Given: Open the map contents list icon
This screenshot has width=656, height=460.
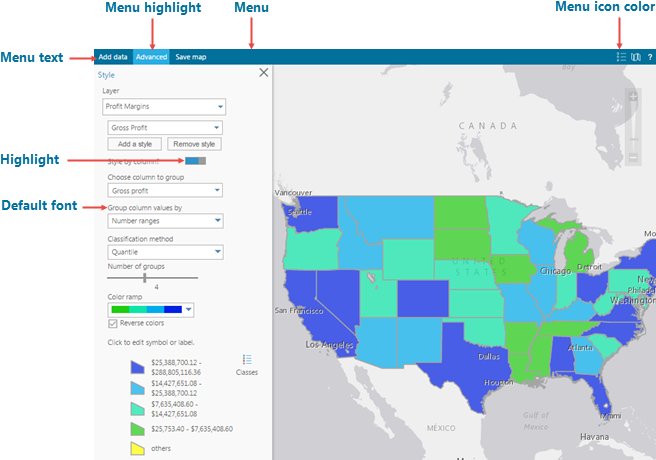Looking at the screenshot, I should [621, 57].
